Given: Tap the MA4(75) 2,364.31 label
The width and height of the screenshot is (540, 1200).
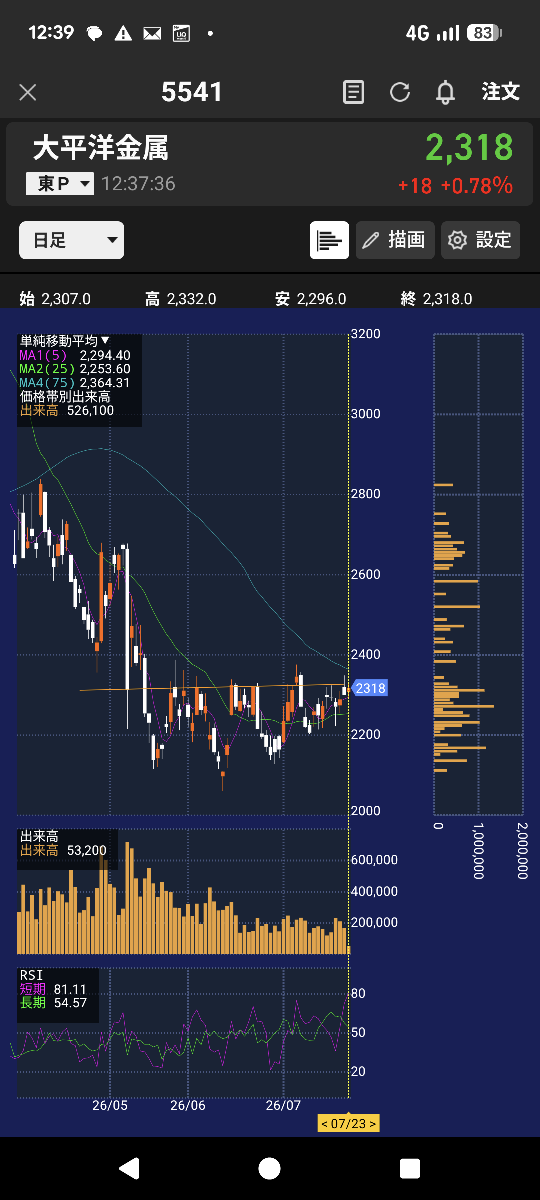Looking at the screenshot, I should tap(75, 383).
